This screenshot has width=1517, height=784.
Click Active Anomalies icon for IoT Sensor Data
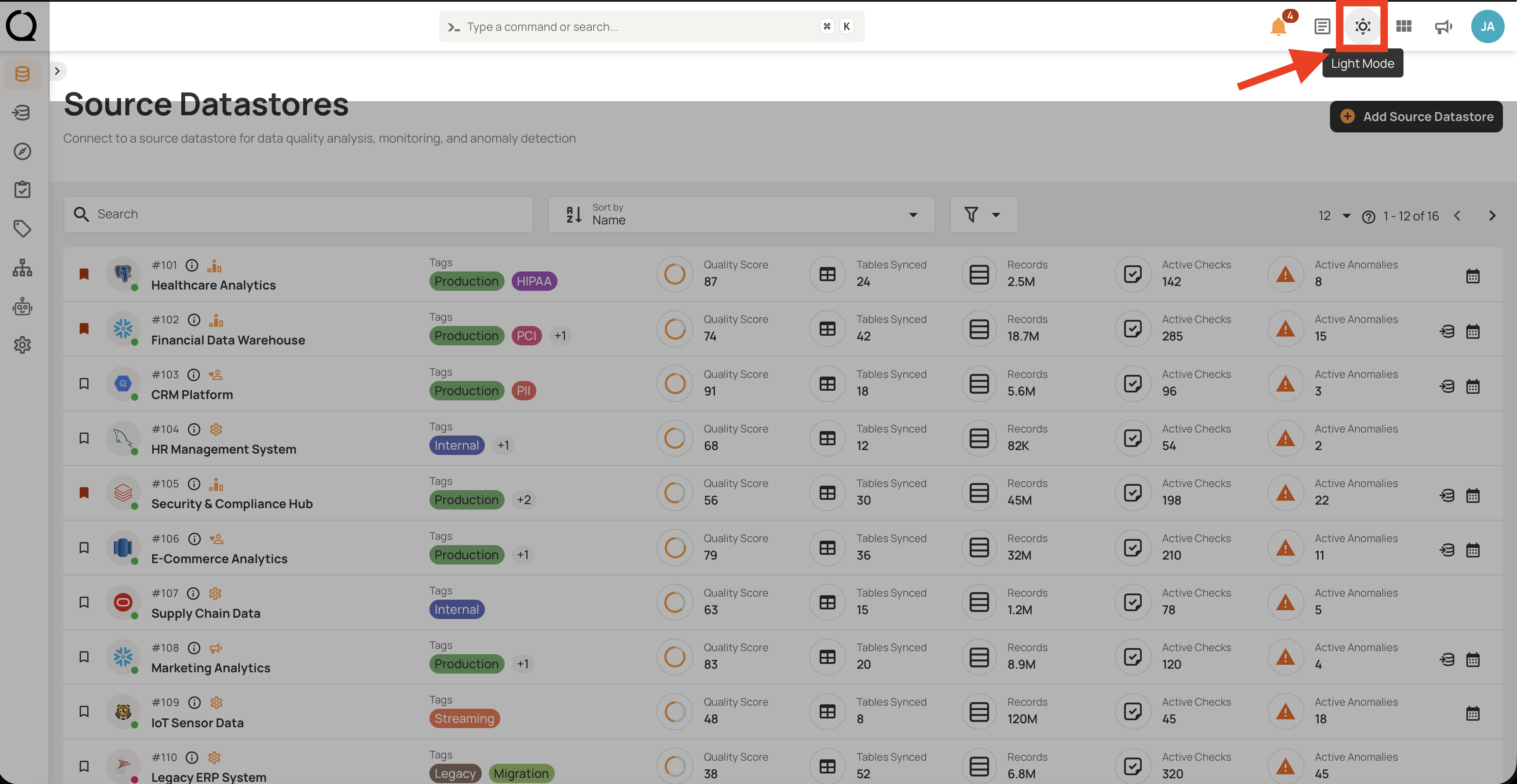[1285, 711]
